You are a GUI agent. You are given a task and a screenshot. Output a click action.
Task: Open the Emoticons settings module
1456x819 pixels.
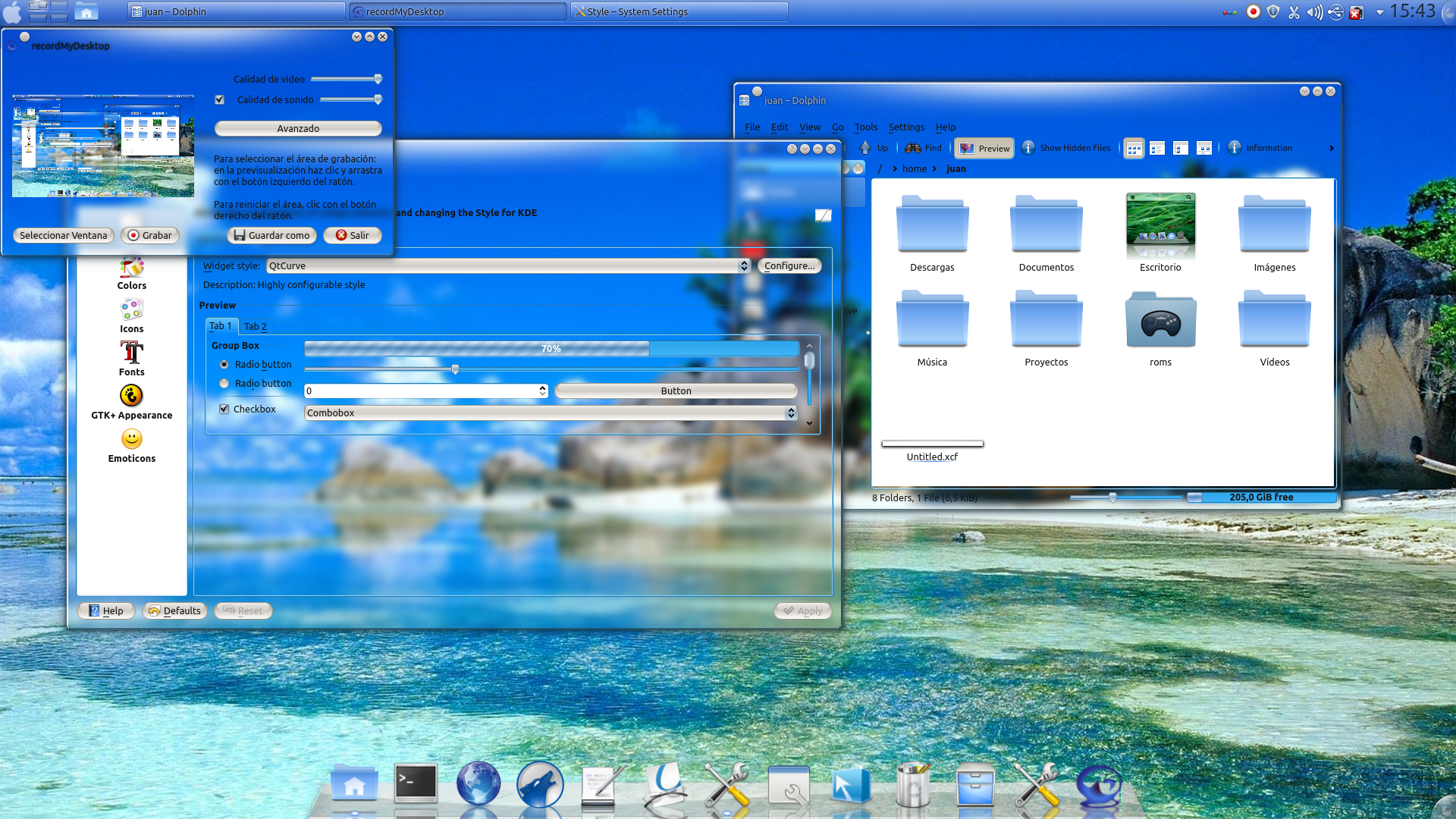tap(131, 446)
